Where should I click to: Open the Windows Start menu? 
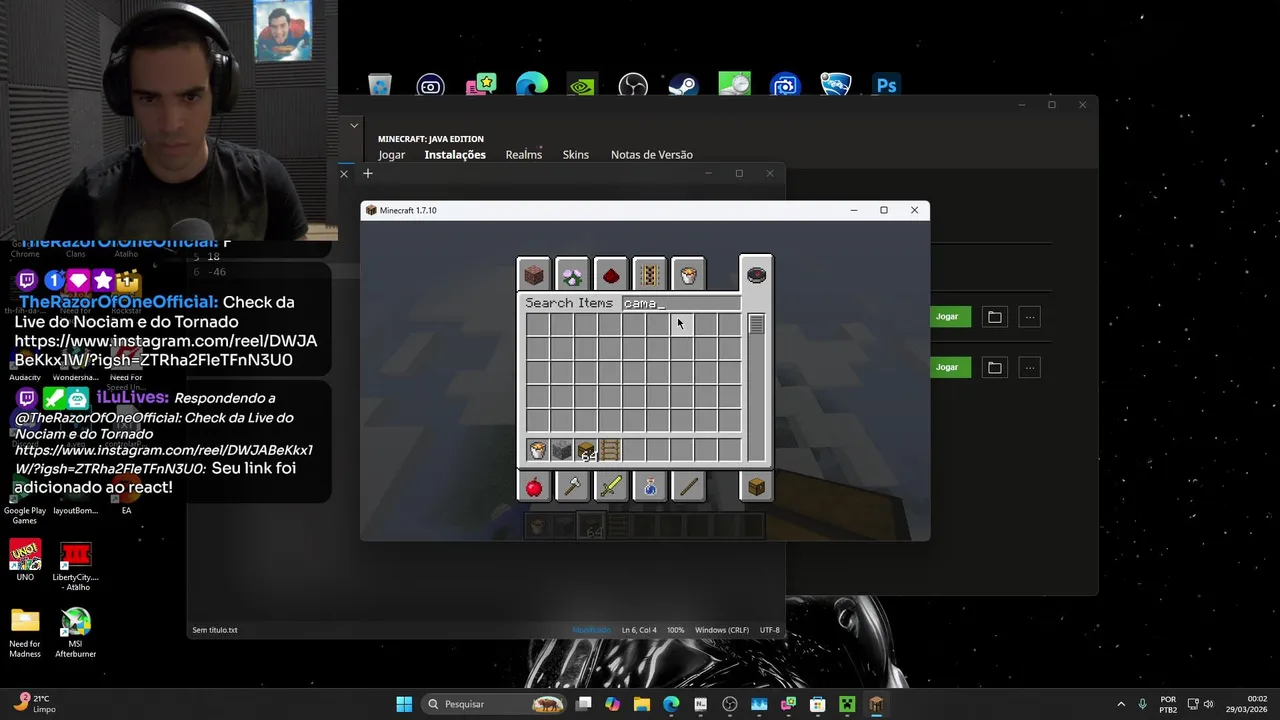click(404, 704)
